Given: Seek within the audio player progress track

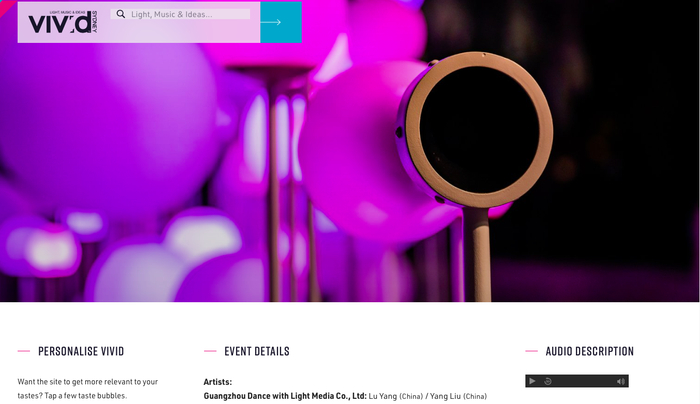Looking at the screenshot, I should (x=584, y=381).
